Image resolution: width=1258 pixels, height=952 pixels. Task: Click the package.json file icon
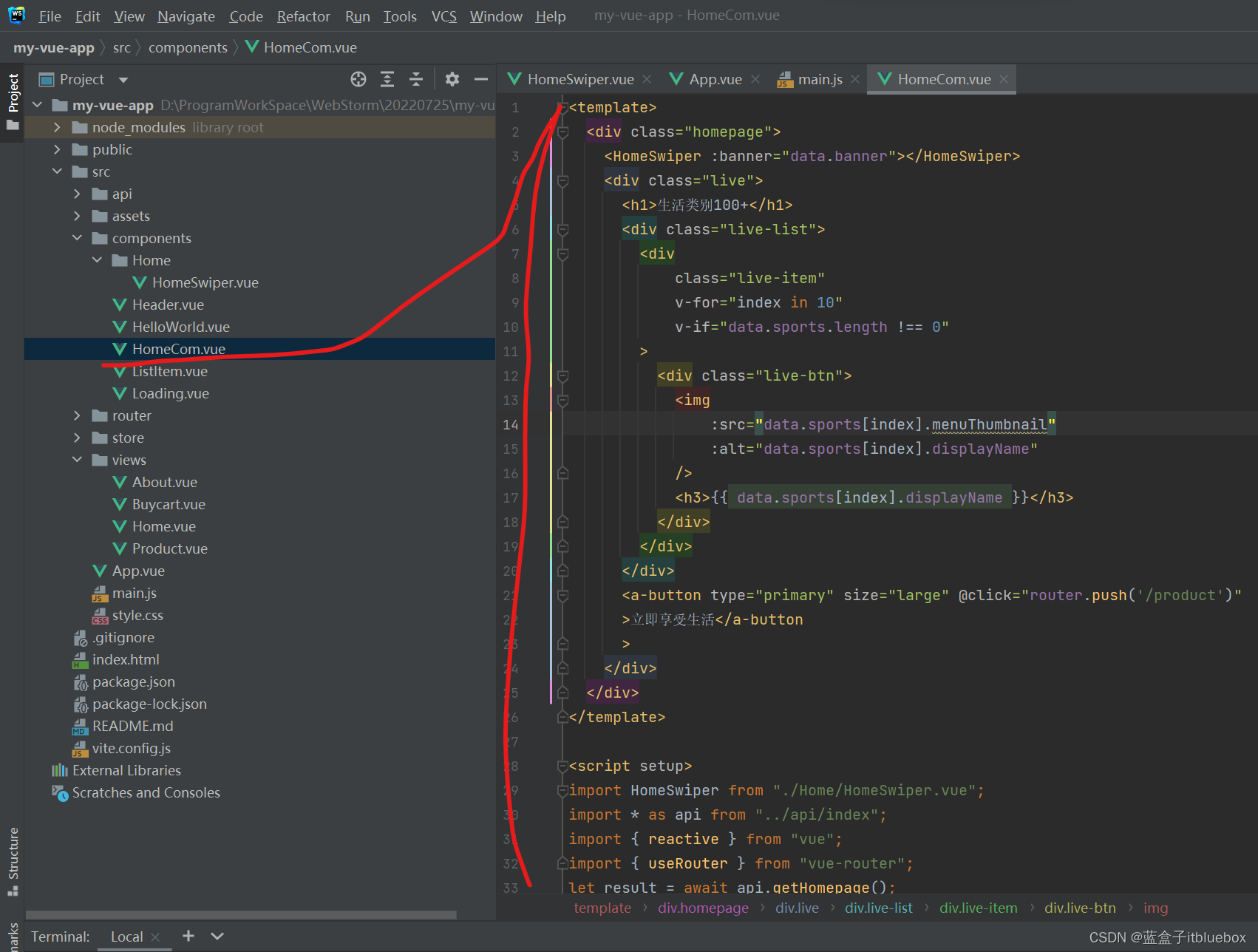[x=81, y=682]
